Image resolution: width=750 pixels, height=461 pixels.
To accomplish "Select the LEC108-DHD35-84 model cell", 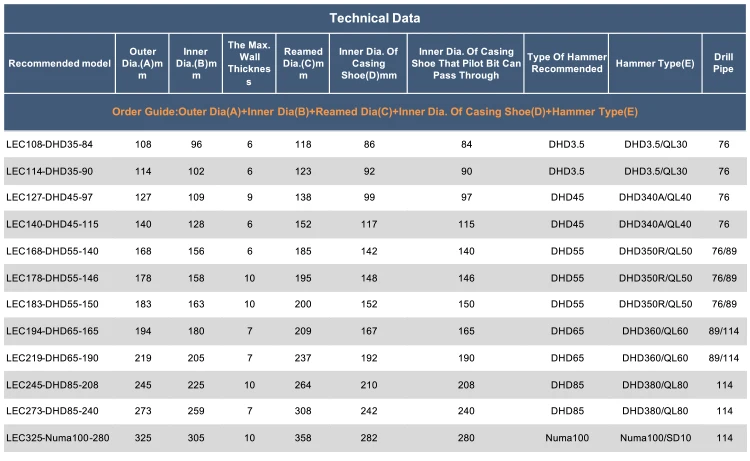I will (x=50, y=144).
